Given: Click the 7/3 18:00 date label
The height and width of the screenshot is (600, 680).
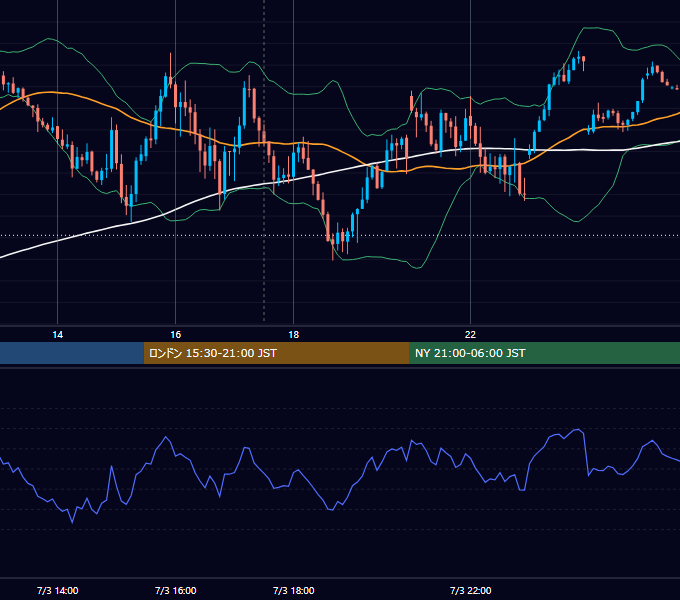Looking at the screenshot, I should pyautogui.click(x=294, y=590).
